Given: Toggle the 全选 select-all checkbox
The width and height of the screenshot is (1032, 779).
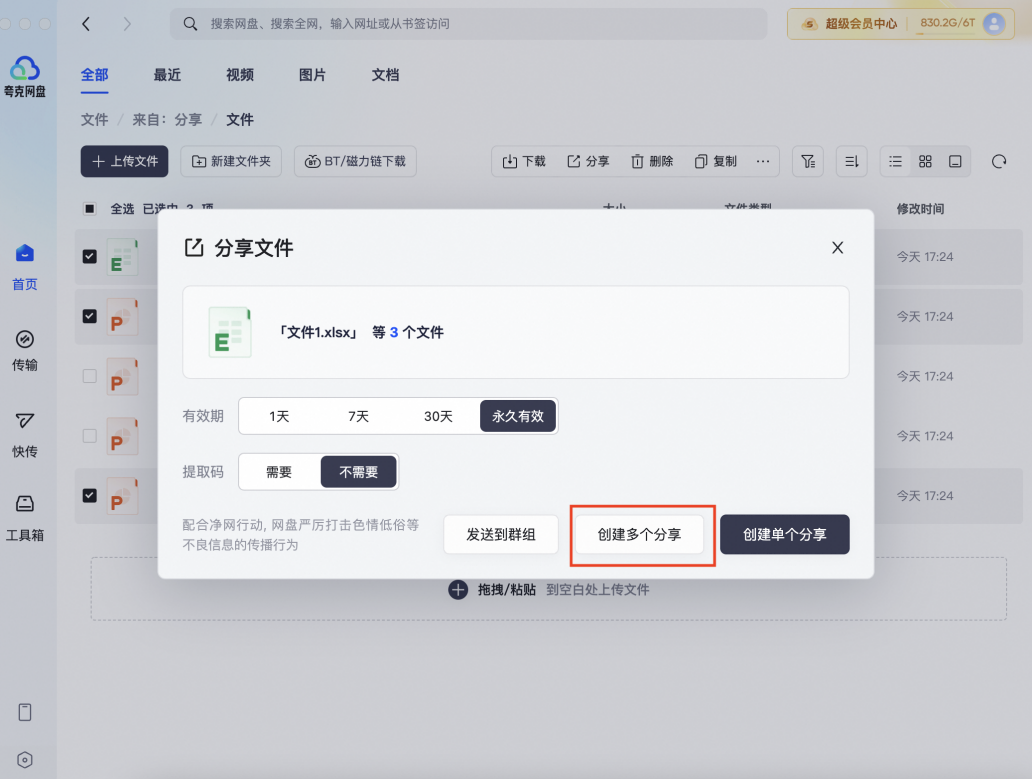Looking at the screenshot, I should coord(89,209).
